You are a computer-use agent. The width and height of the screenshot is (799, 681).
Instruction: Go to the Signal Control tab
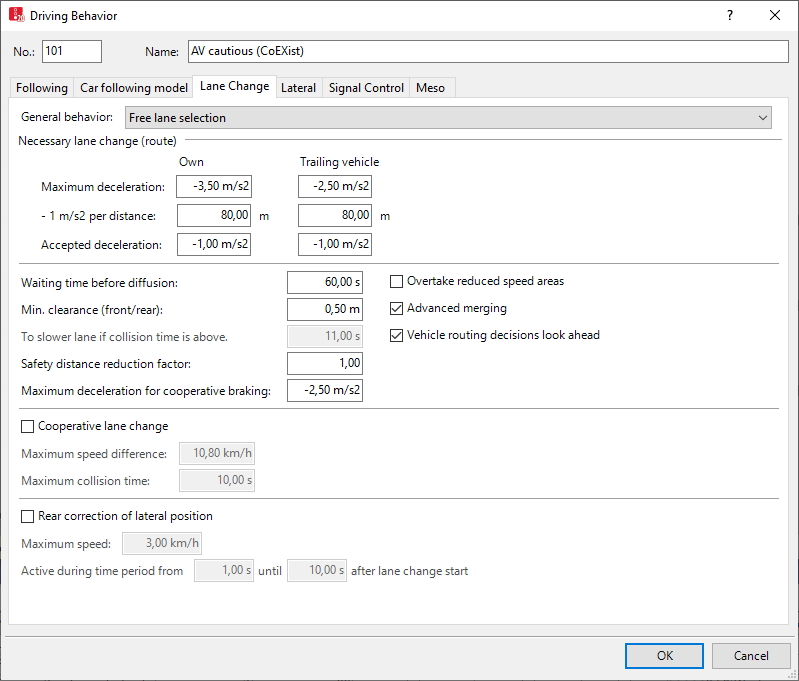(x=366, y=88)
